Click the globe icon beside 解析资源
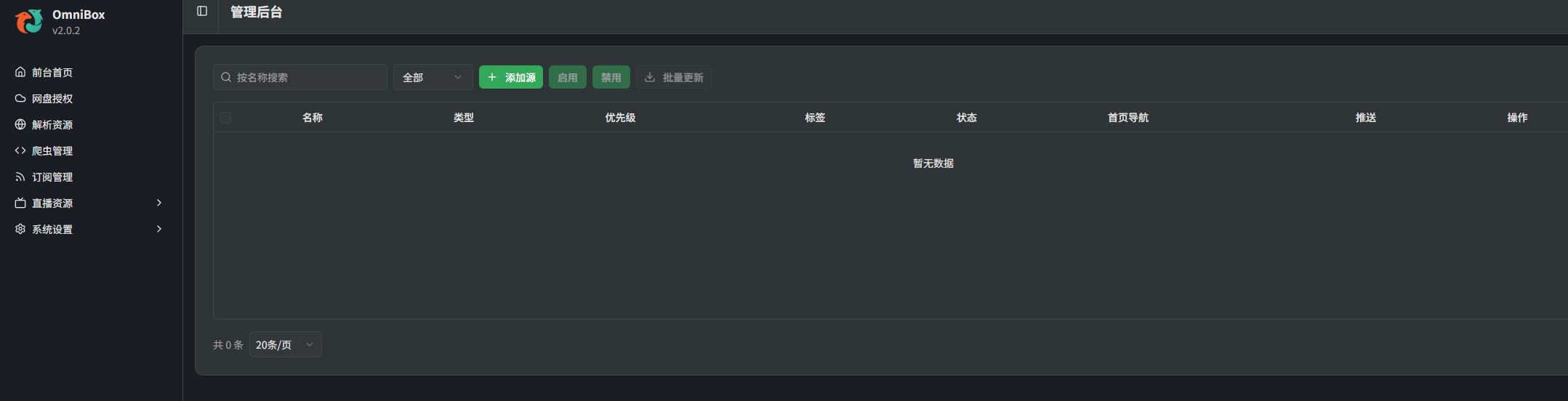Viewport: 1568px width, 401px height. tap(20, 124)
